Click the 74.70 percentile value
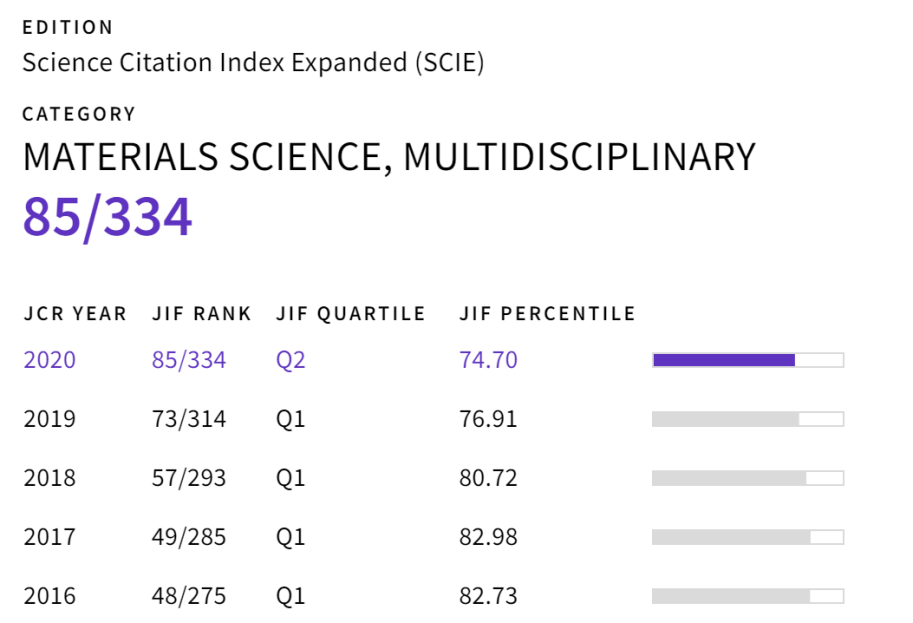The height and width of the screenshot is (623, 913). (x=488, y=360)
